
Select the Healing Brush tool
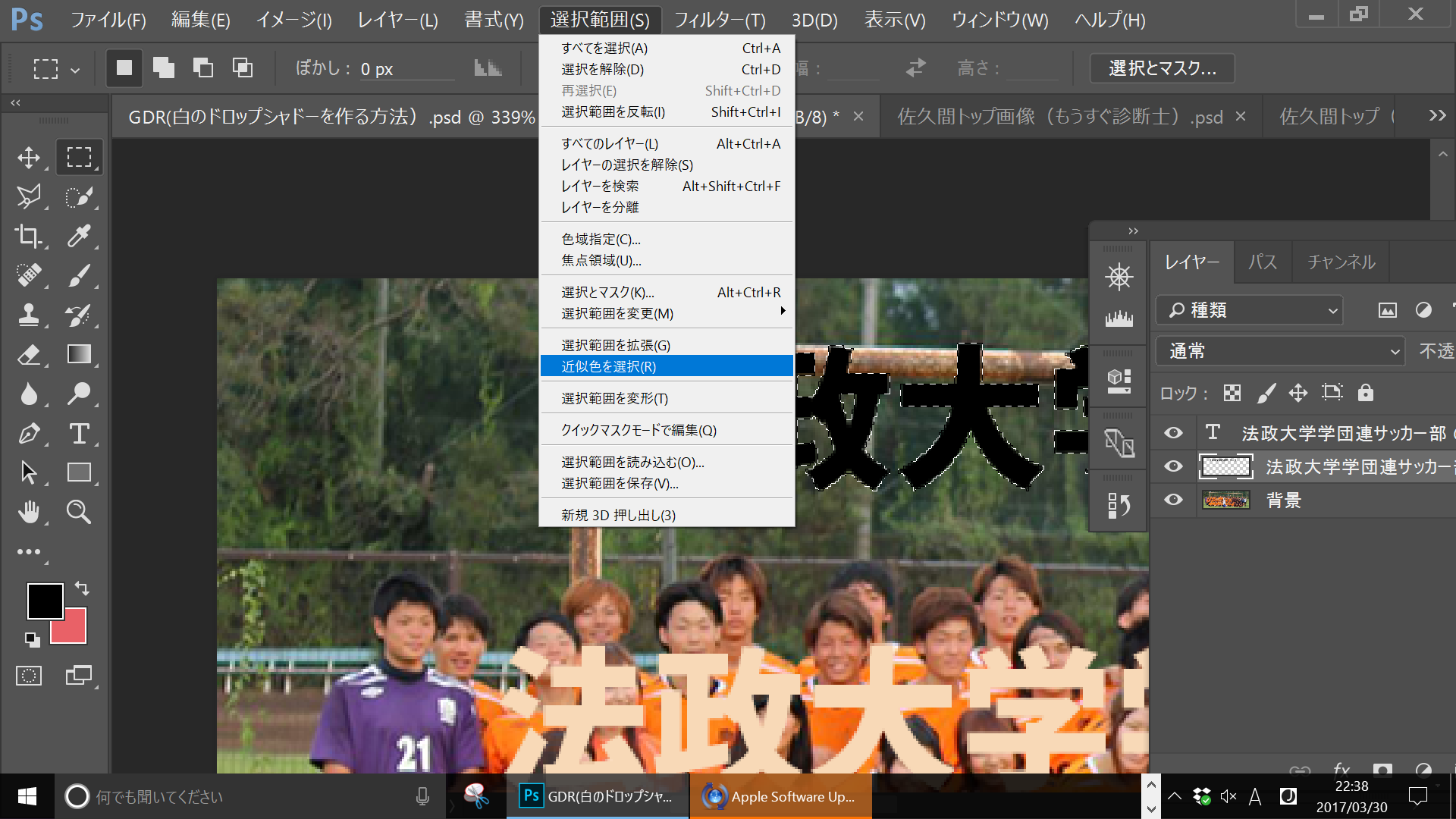(x=29, y=275)
